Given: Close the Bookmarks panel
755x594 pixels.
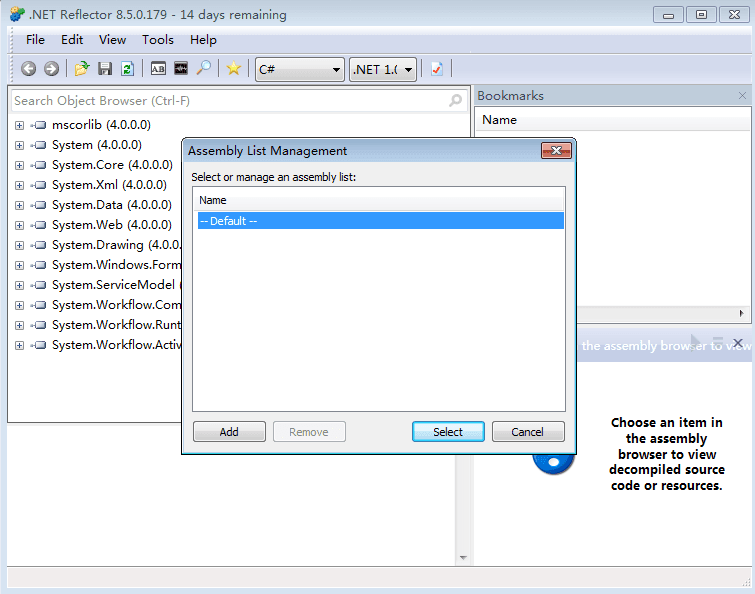Looking at the screenshot, I should 742,96.
